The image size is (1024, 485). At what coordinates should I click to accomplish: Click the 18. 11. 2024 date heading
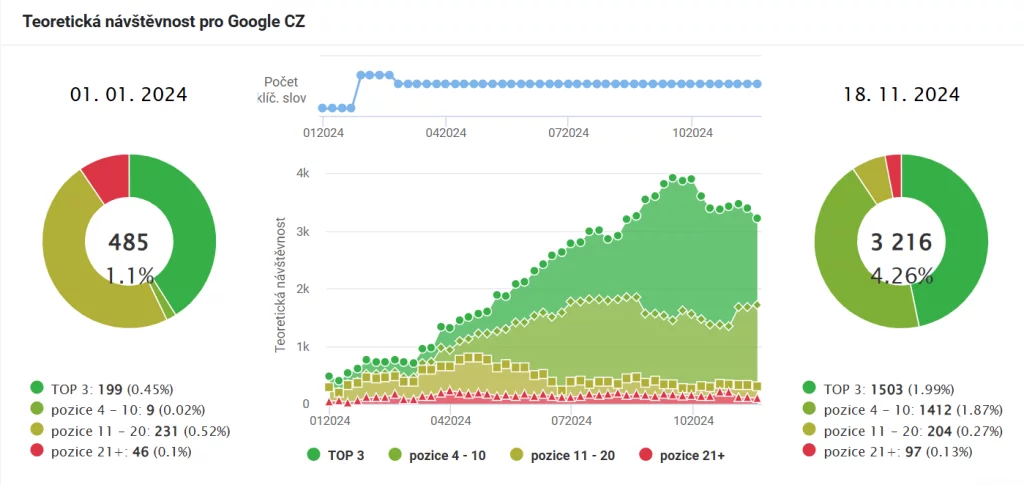(900, 95)
